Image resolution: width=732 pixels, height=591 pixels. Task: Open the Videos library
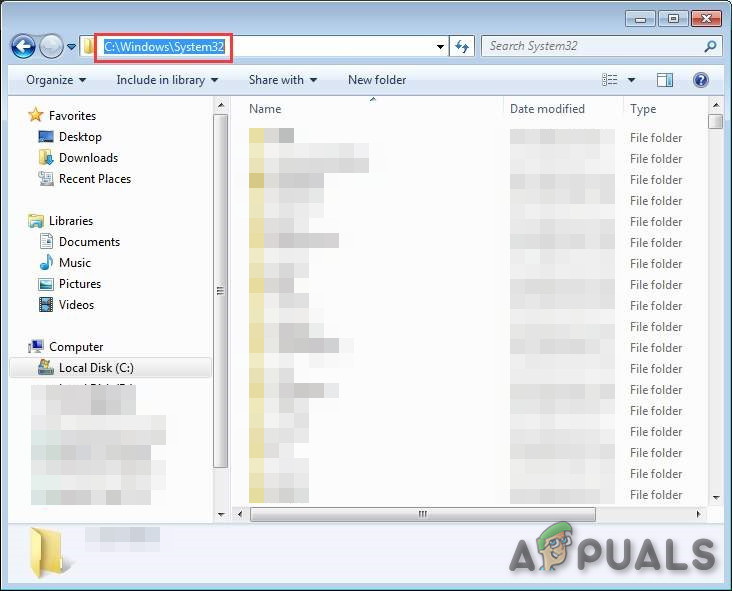[77, 305]
